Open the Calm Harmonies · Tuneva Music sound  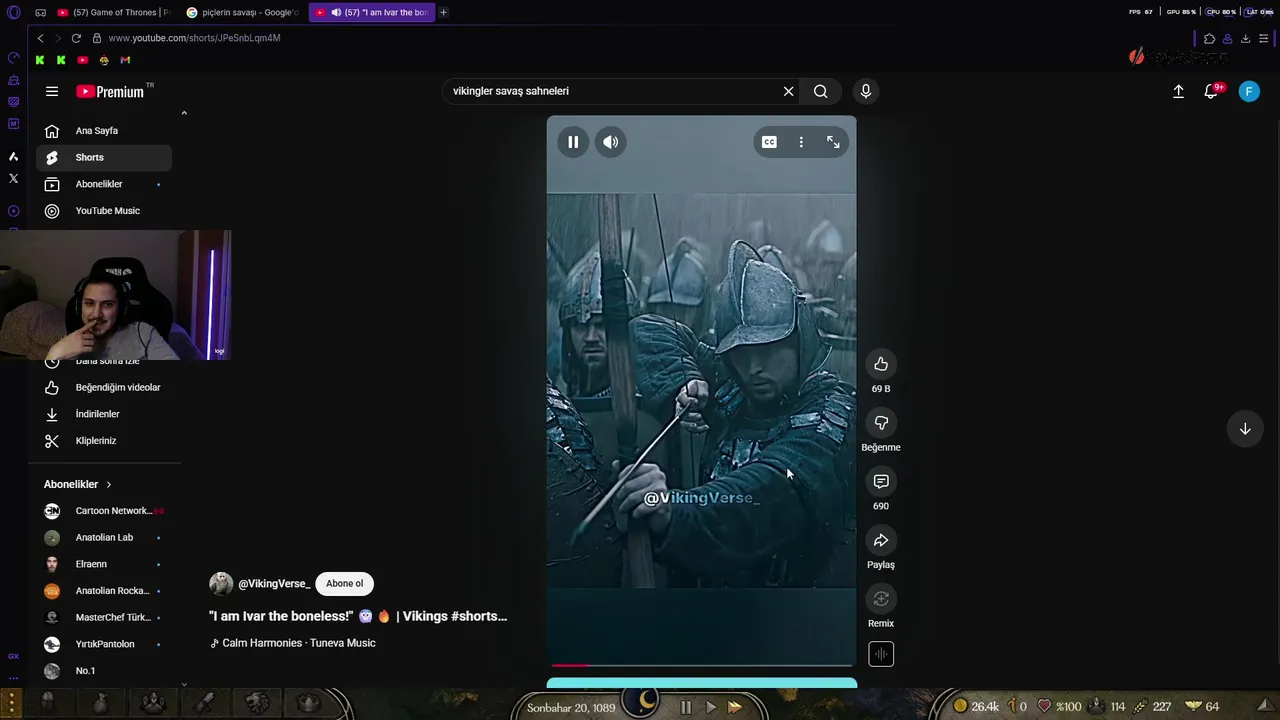(292, 643)
